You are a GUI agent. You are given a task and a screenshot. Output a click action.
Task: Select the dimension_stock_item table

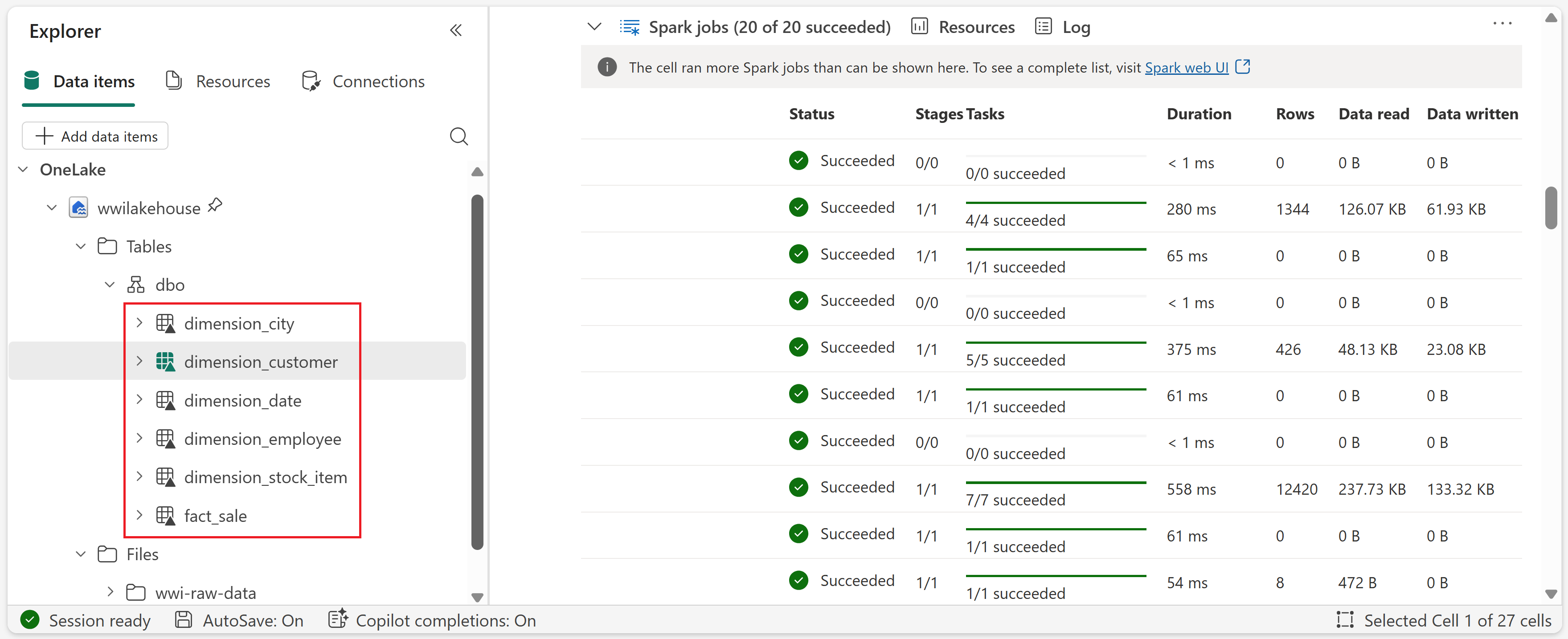point(266,477)
